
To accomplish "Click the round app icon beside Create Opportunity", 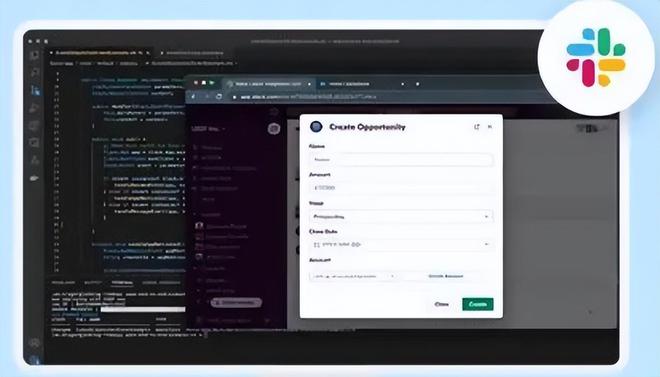I will pyautogui.click(x=316, y=127).
